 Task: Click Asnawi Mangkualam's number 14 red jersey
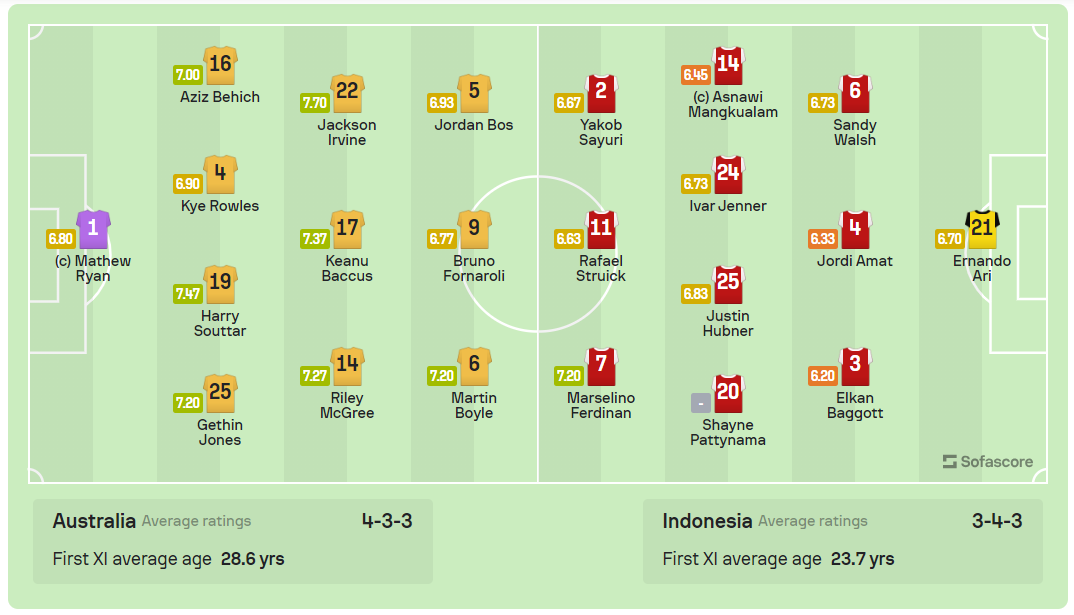click(728, 65)
